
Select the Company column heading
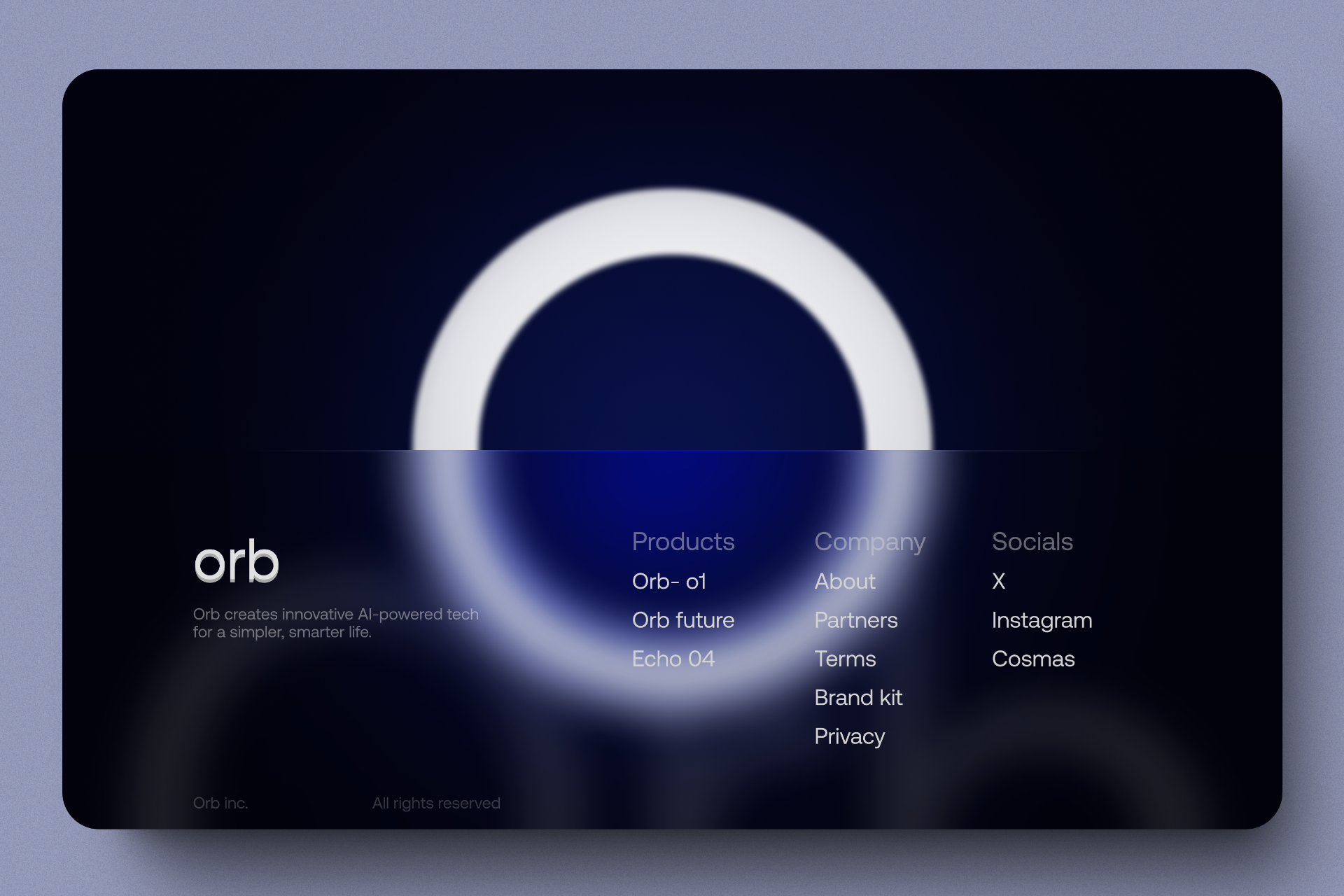coord(869,541)
